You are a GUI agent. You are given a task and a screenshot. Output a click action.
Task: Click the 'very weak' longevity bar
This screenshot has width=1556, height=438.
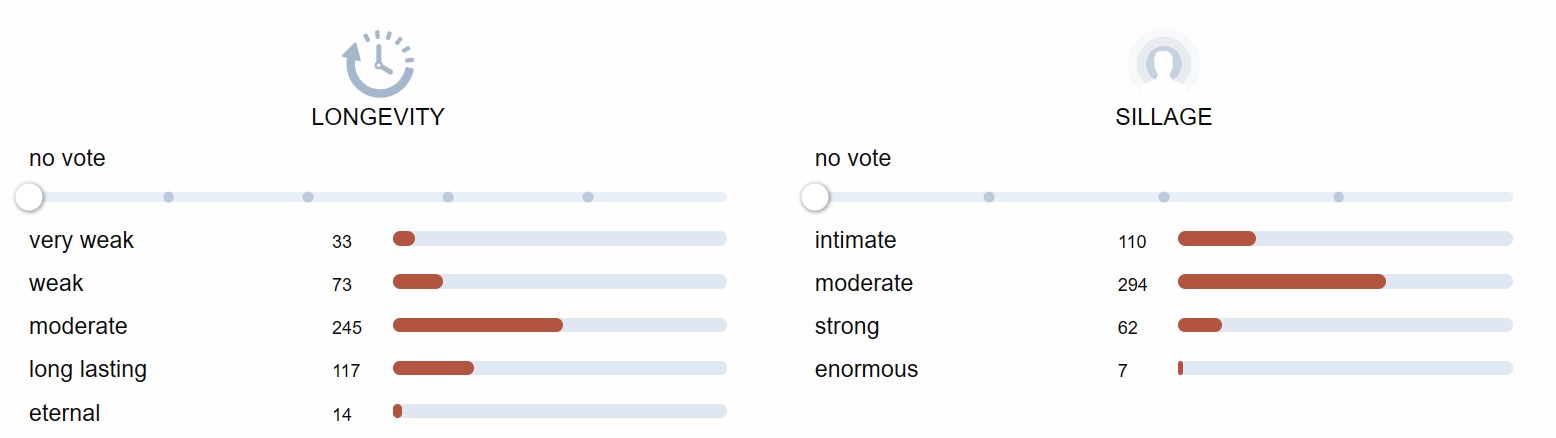pyautogui.click(x=560, y=239)
